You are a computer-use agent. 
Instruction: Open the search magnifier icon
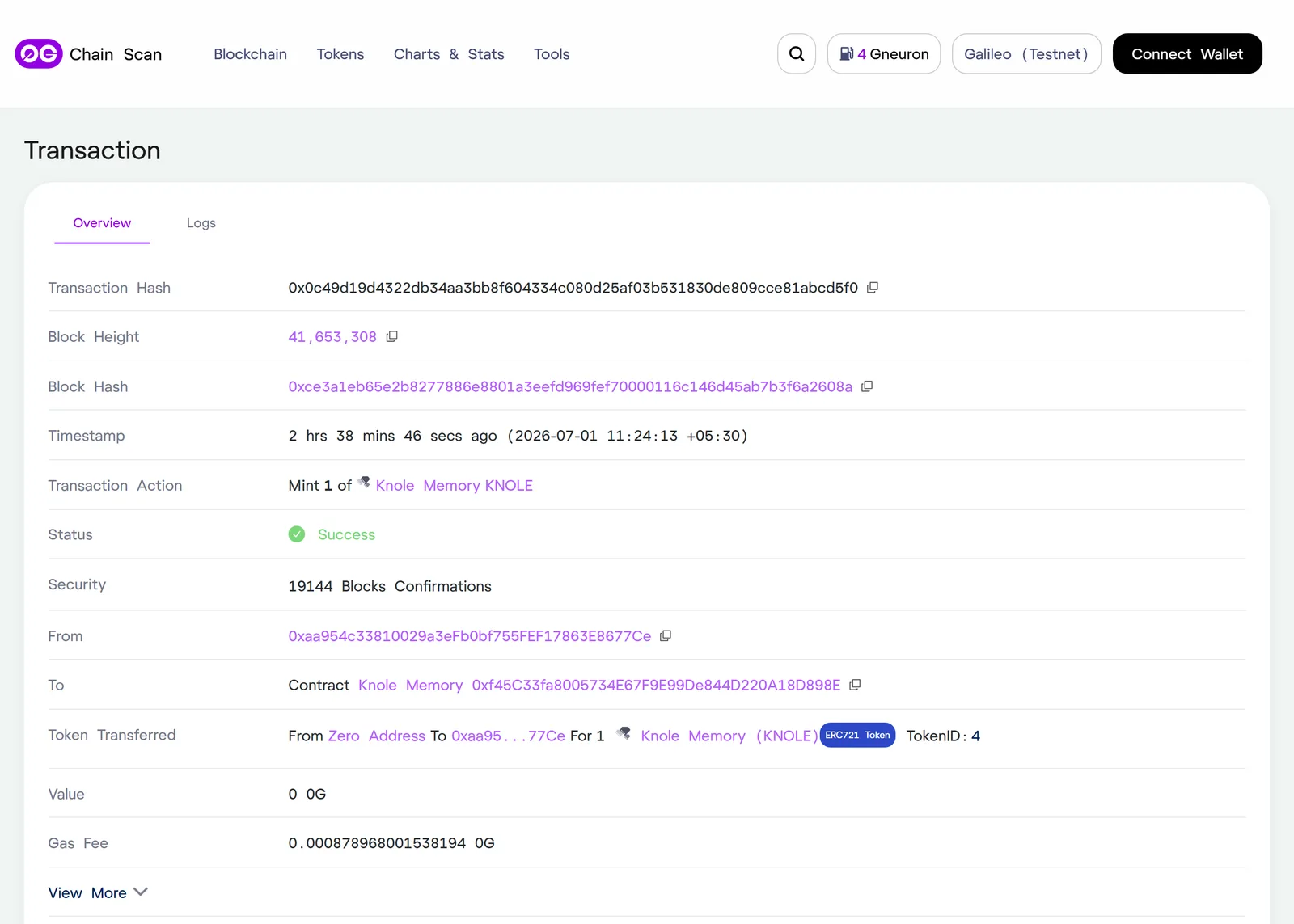[797, 53]
